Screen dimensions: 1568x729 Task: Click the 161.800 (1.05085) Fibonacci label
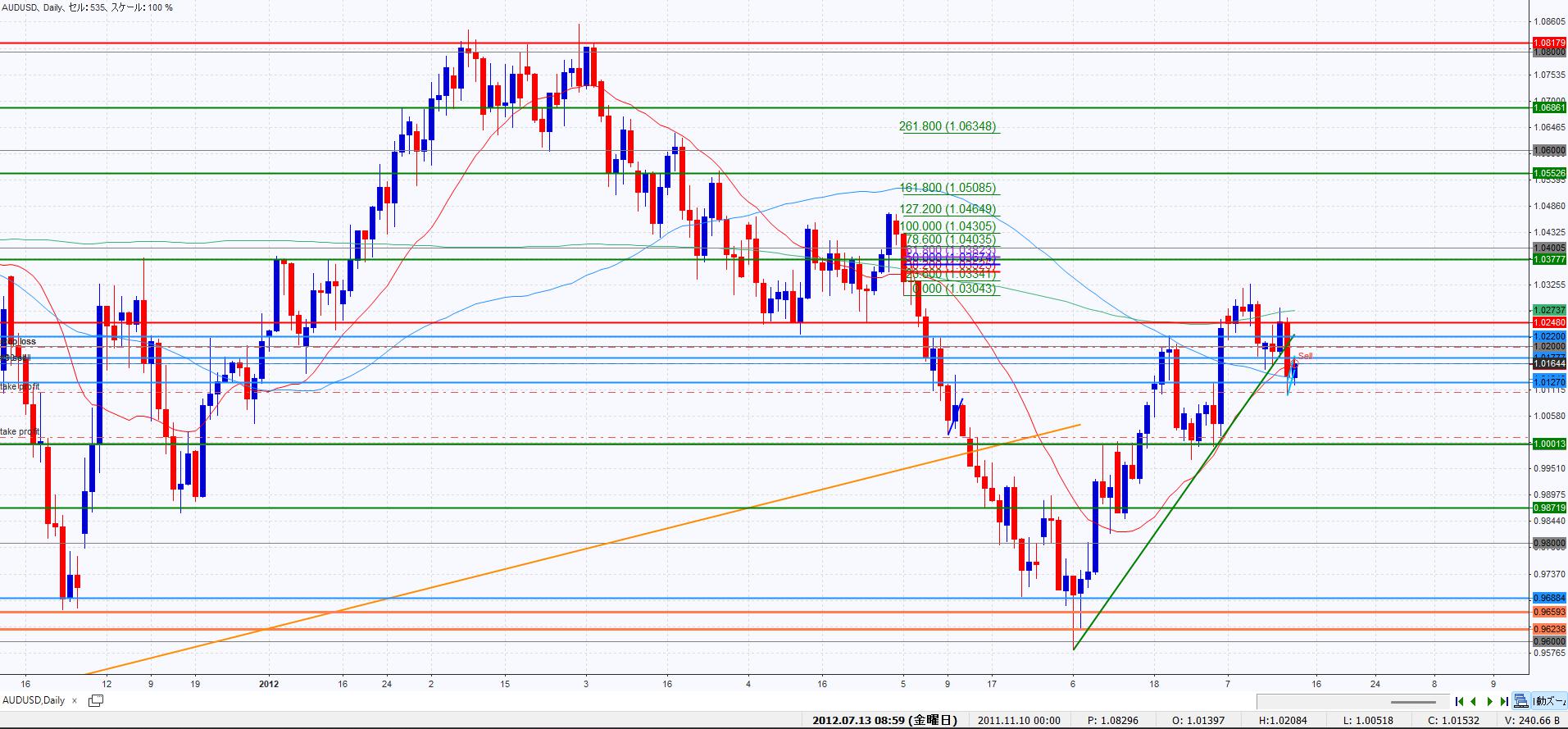point(948,188)
